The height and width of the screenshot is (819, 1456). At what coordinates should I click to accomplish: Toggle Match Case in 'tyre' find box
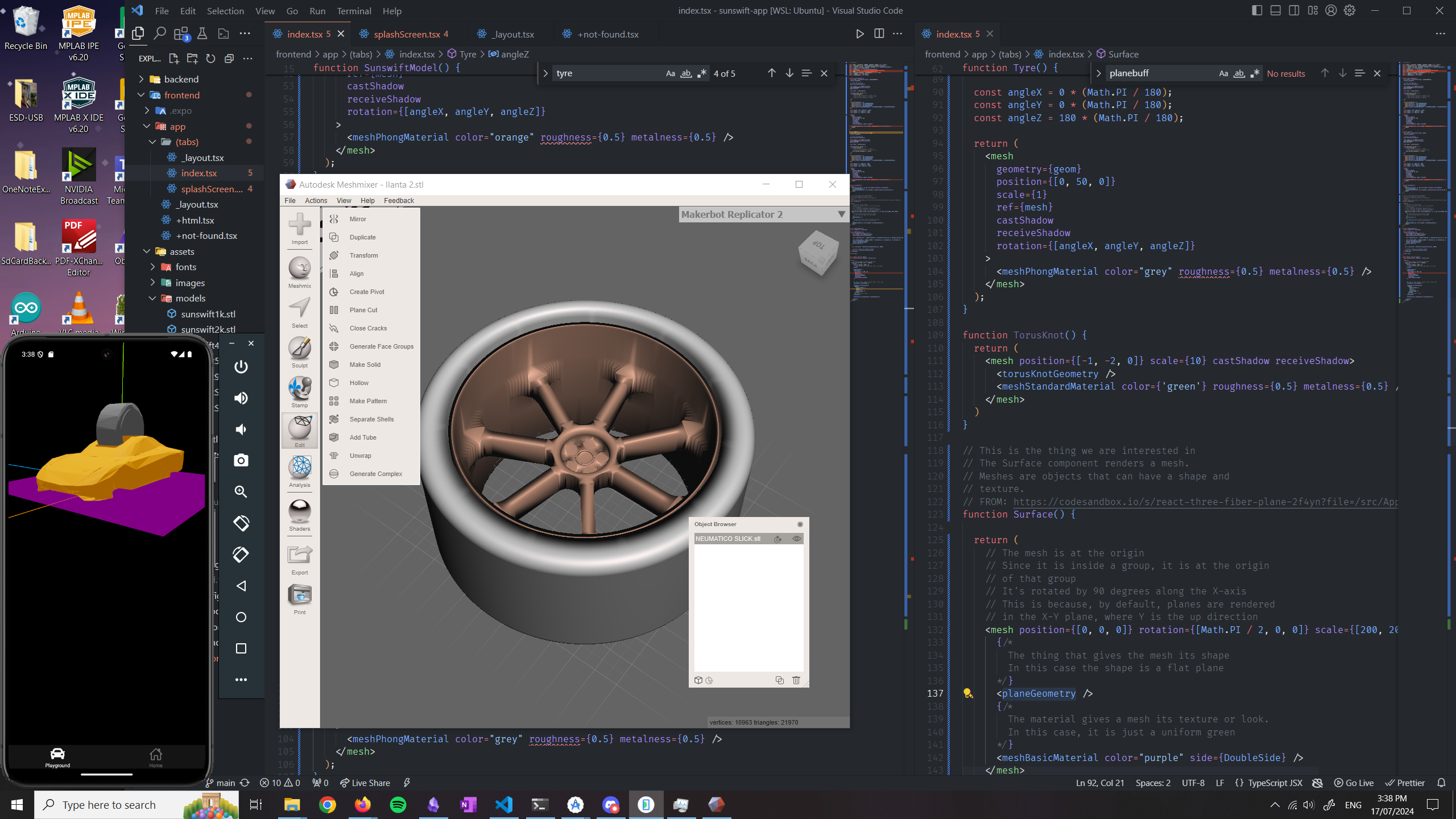tap(671, 73)
